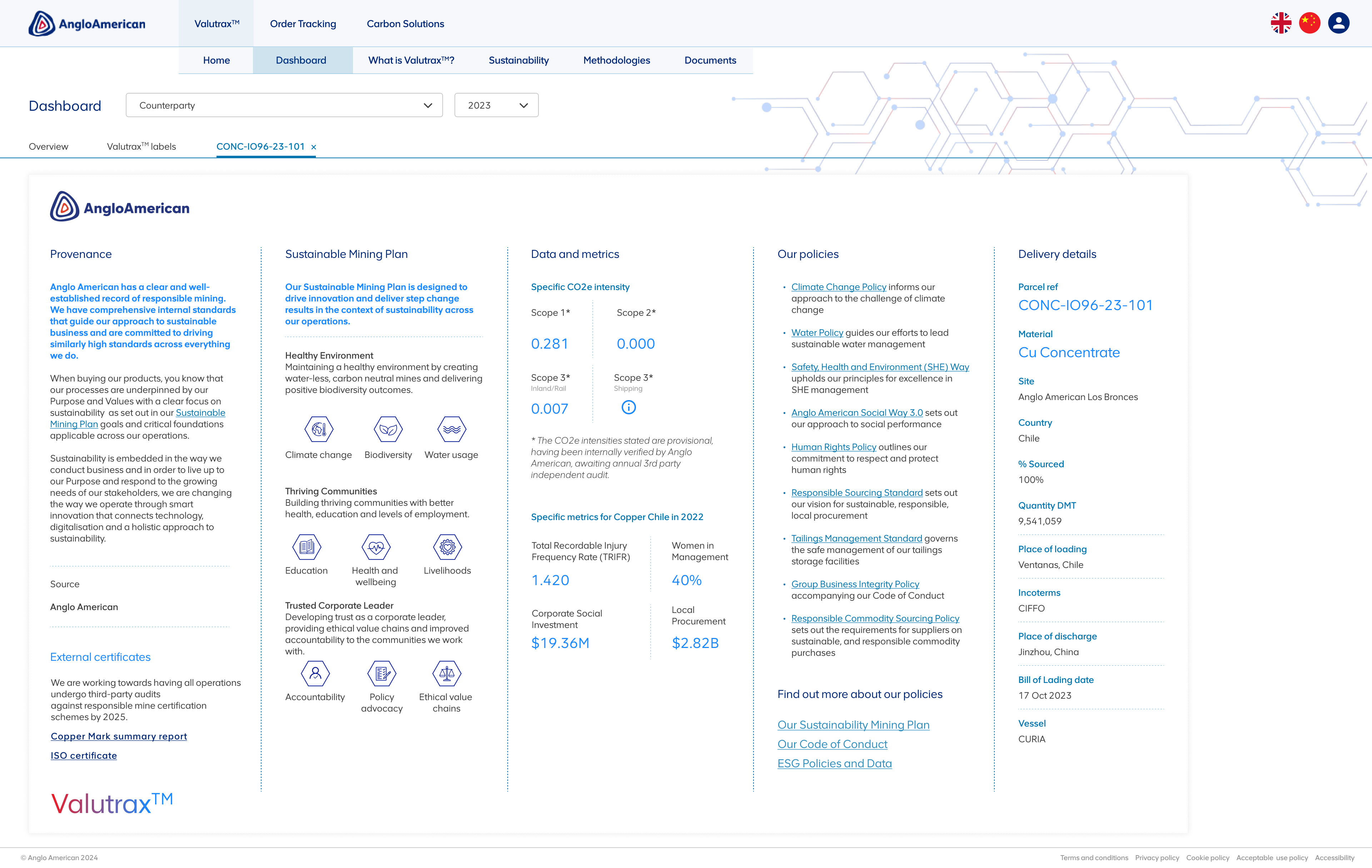The height and width of the screenshot is (868, 1372).
Task: Open Terms and conditions footer link
Action: (x=1094, y=858)
